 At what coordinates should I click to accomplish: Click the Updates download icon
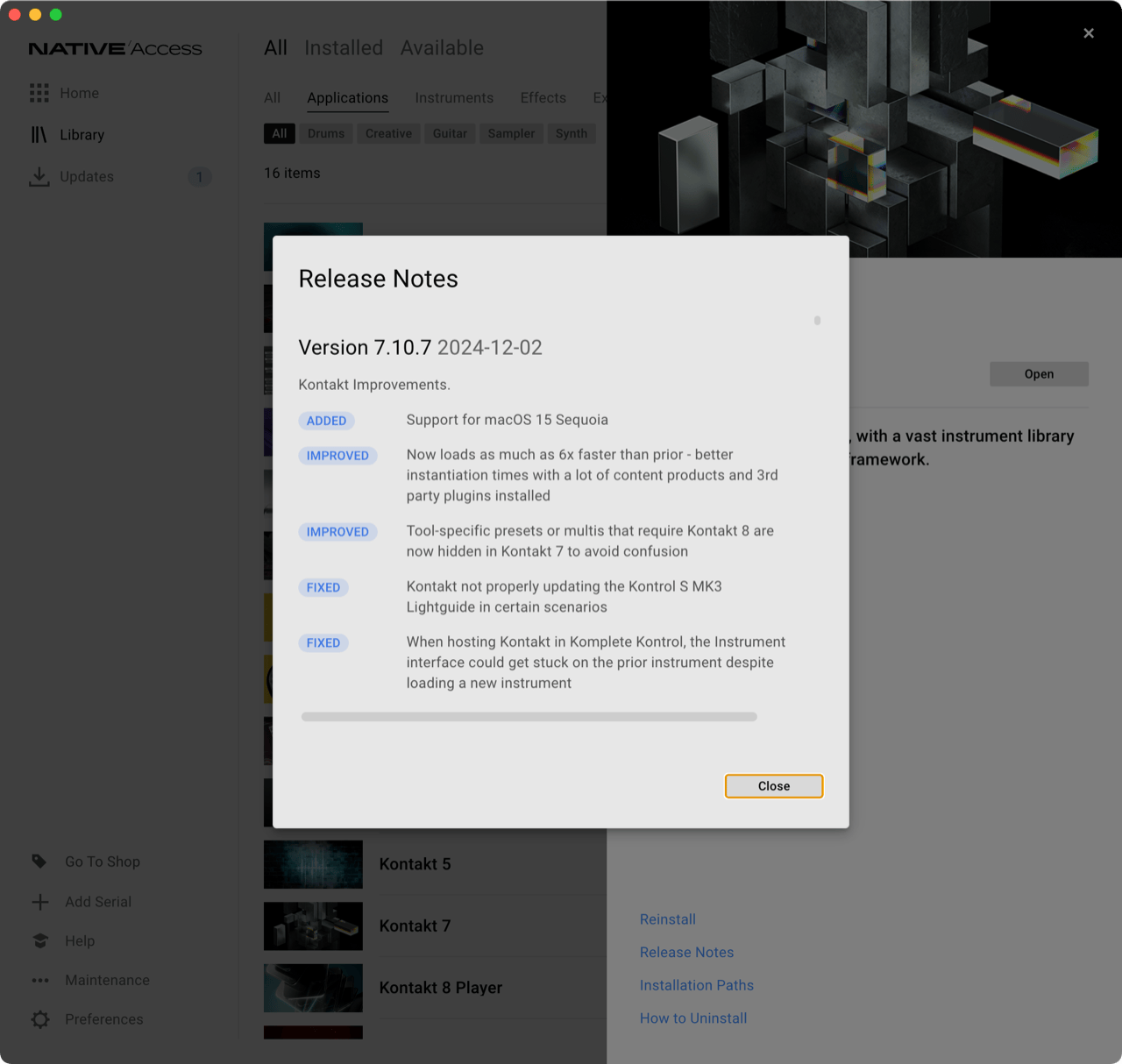(x=39, y=177)
